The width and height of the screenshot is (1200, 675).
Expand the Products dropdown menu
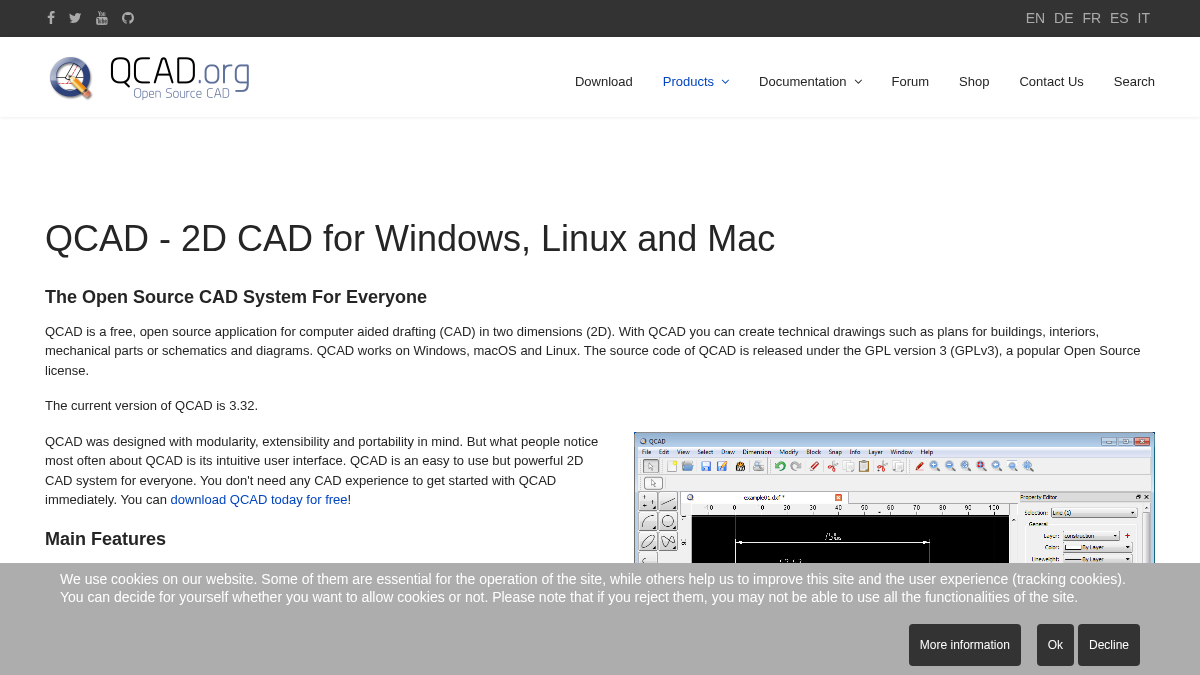[x=696, y=81]
